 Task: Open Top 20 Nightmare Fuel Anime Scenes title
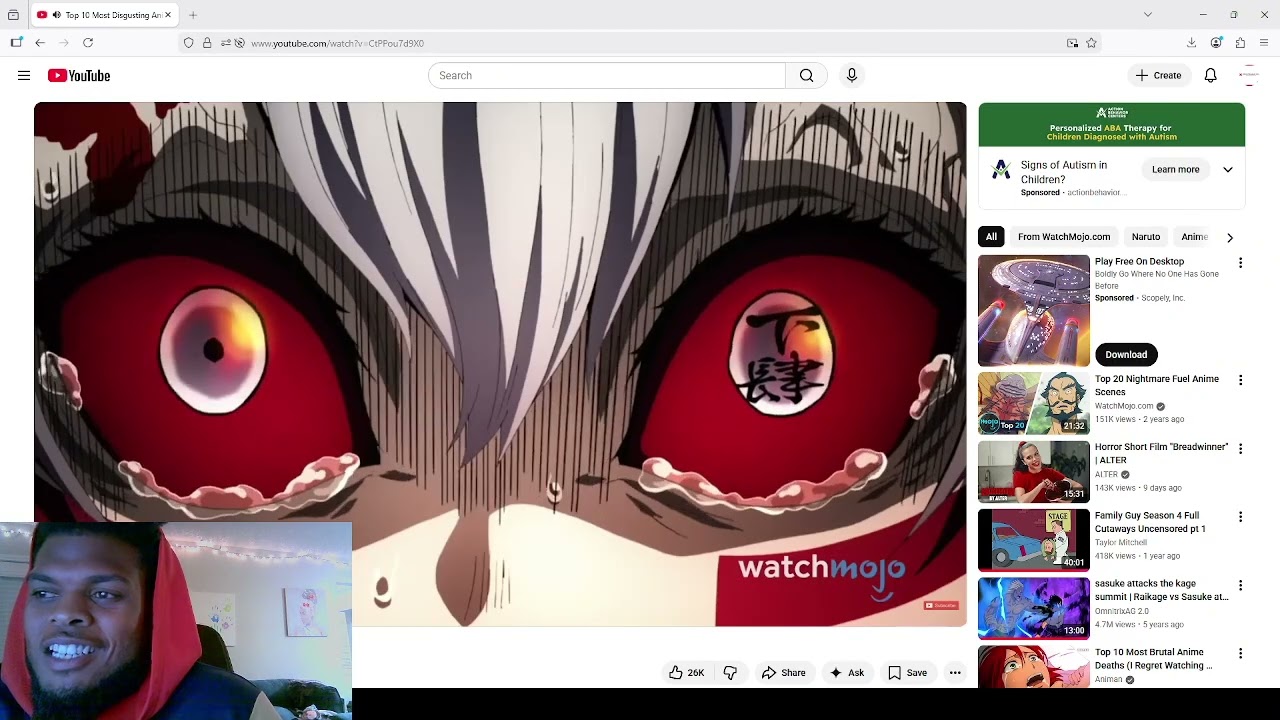[1157, 385]
